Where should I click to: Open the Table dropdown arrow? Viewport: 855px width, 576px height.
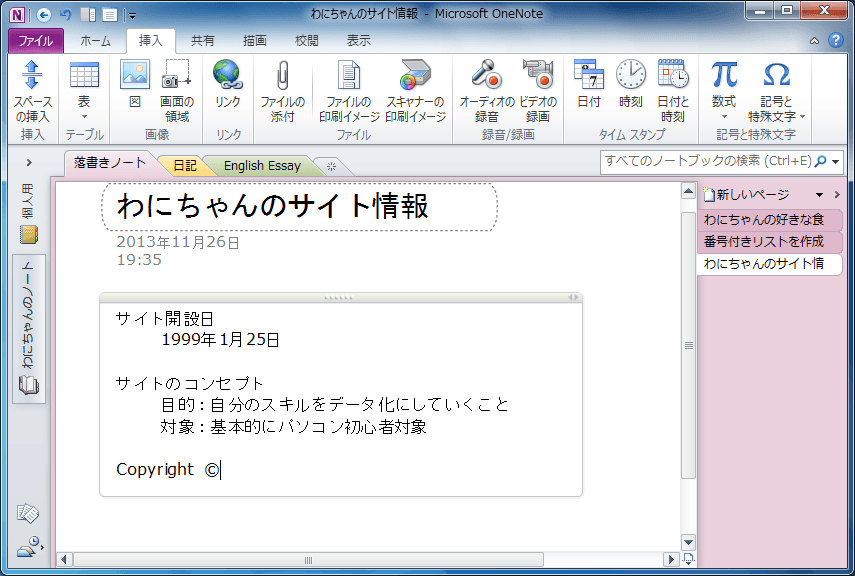point(84,117)
